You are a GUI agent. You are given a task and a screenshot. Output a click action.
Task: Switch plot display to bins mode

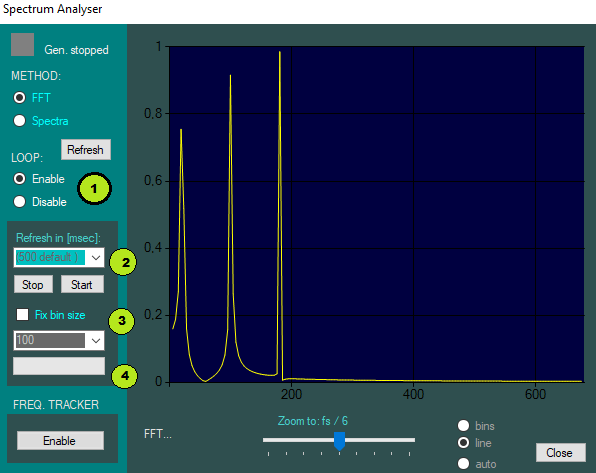(463, 425)
